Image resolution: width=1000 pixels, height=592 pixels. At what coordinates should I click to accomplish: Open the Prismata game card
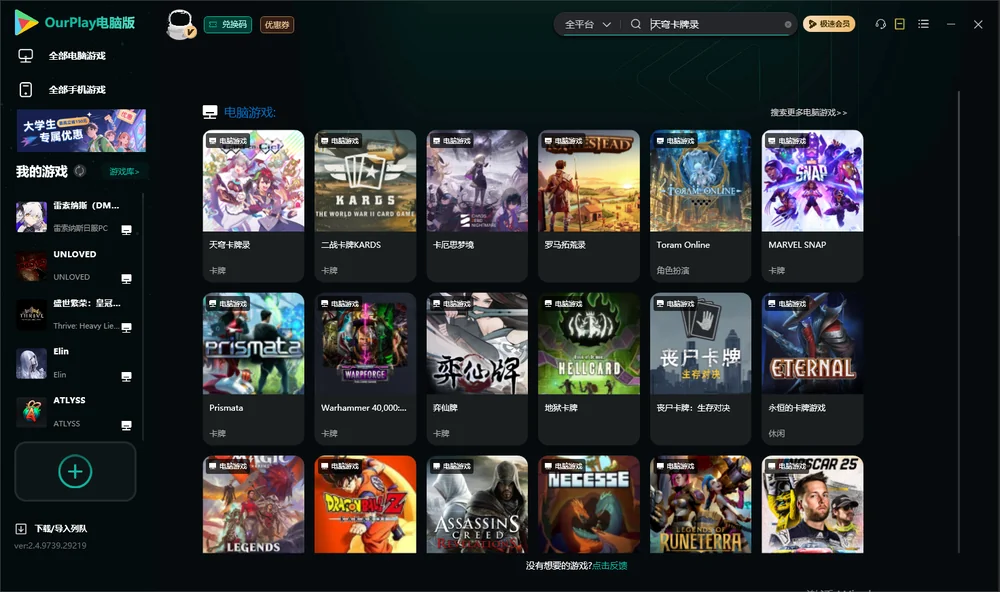[x=253, y=368]
